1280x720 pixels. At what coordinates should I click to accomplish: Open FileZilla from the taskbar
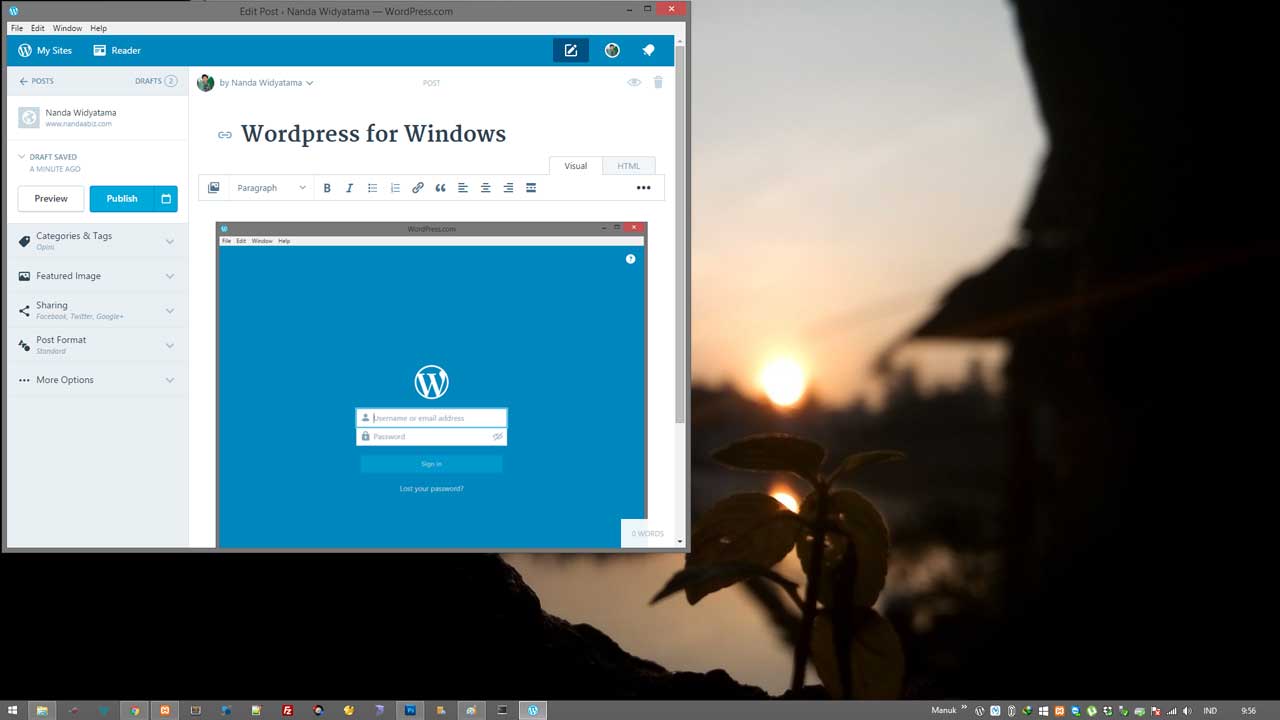(x=287, y=710)
